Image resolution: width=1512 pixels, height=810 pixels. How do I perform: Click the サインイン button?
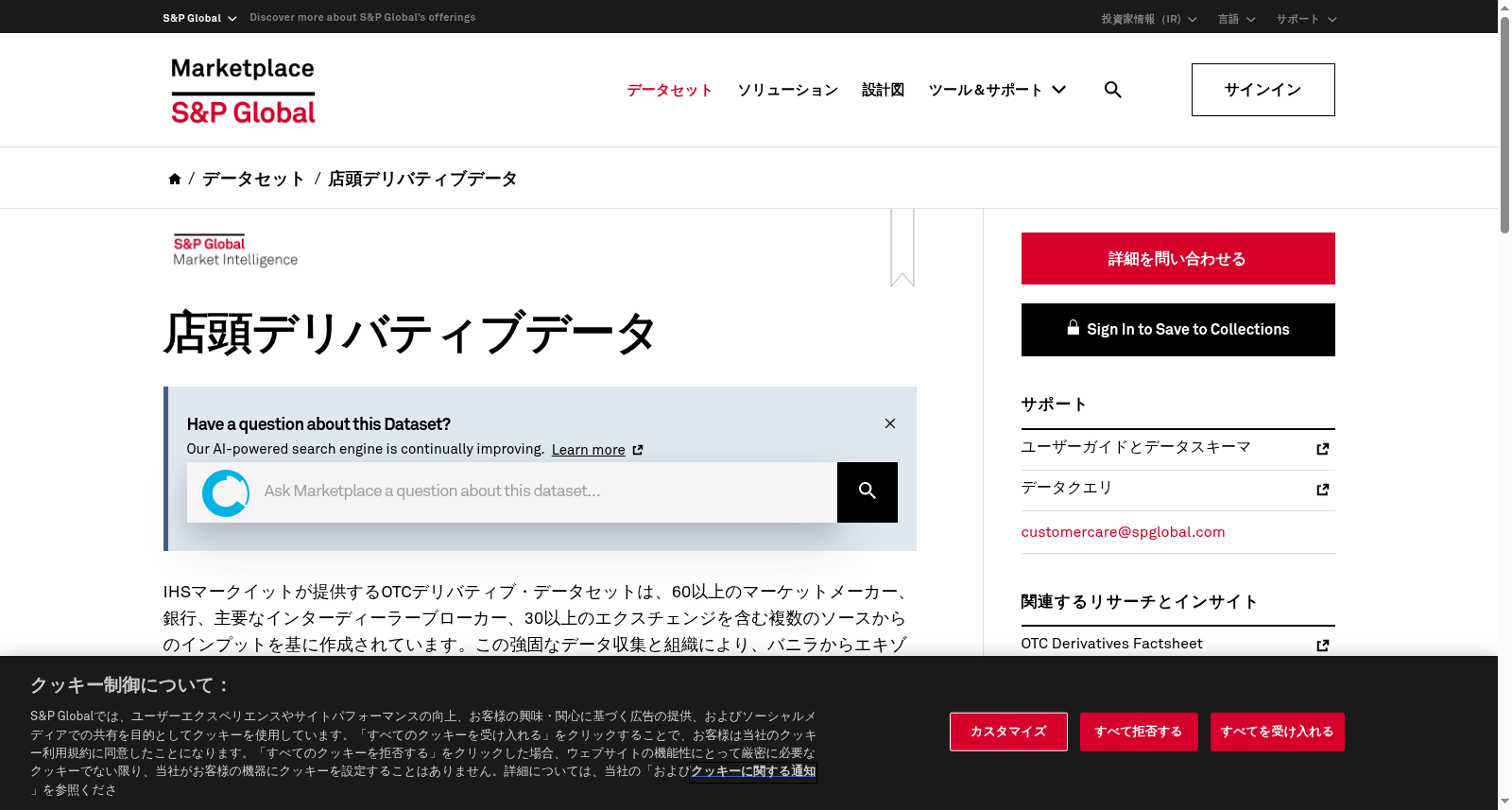click(1263, 90)
